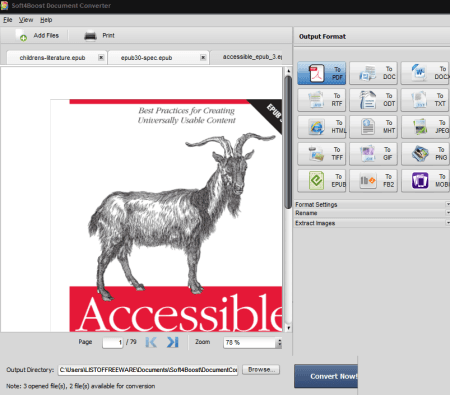Click the zoom percentage stepper arrows
The width and height of the screenshot is (450, 395).
tap(279, 342)
